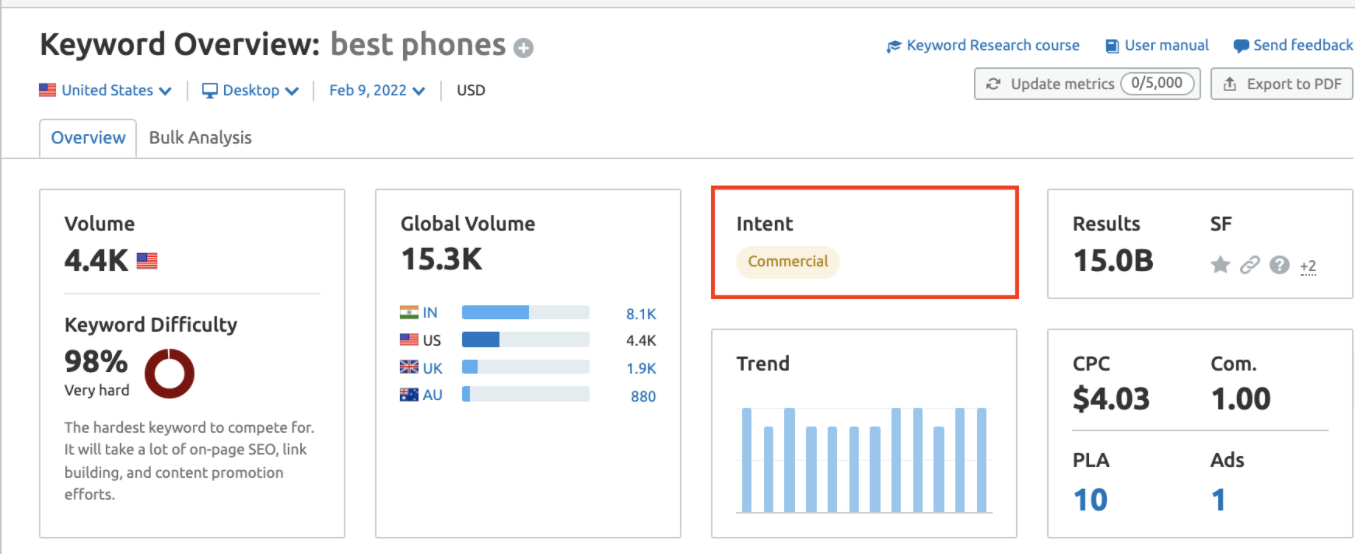
Task: Expand the +2 more SERP features
Action: pos(1308,266)
